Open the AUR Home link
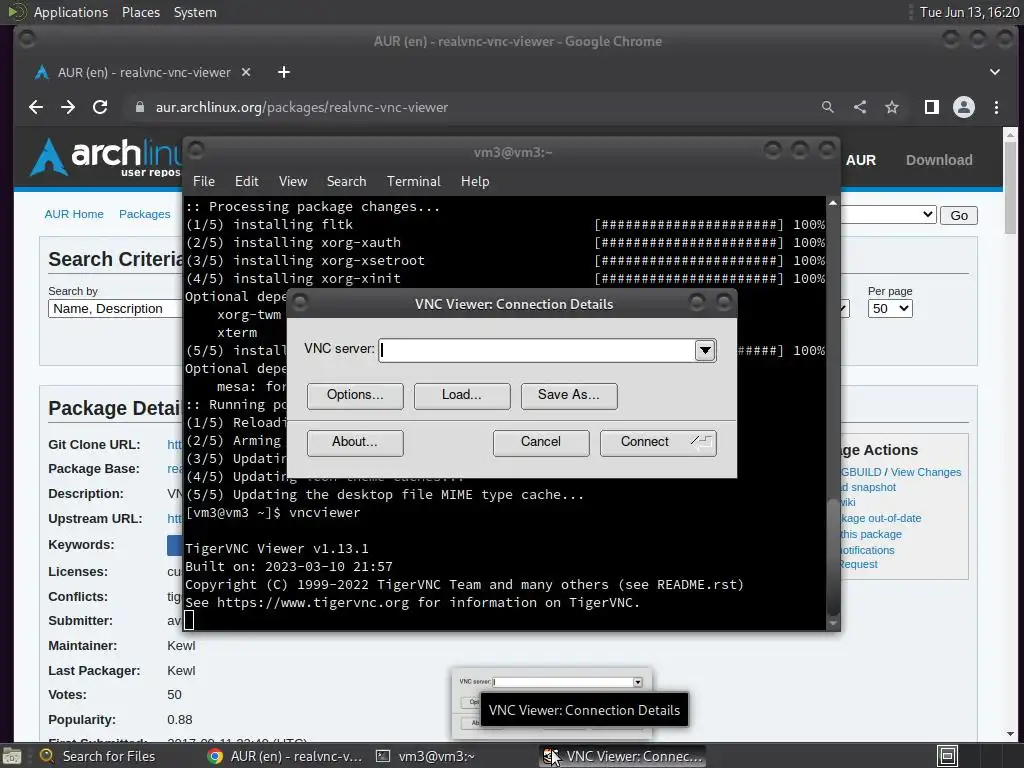The width and height of the screenshot is (1024, 768). coord(74,214)
